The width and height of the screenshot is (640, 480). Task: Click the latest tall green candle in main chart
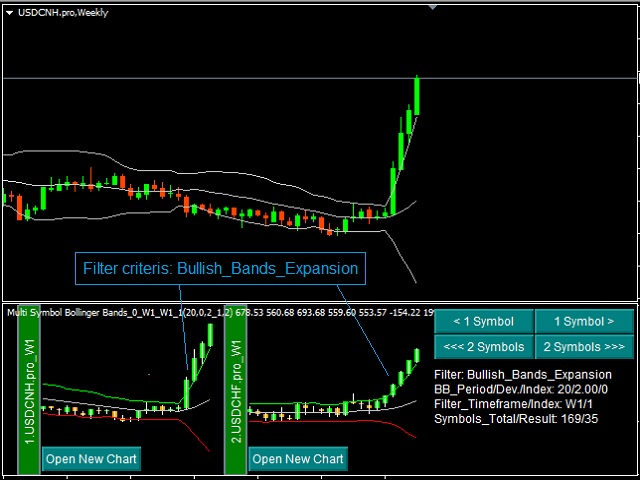point(417,95)
